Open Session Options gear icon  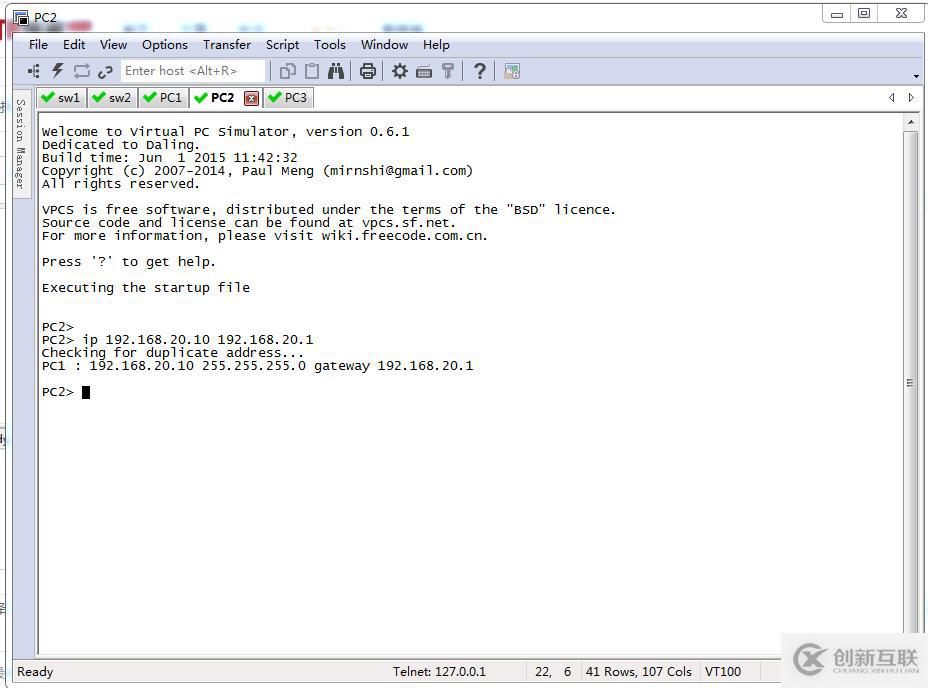399,72
